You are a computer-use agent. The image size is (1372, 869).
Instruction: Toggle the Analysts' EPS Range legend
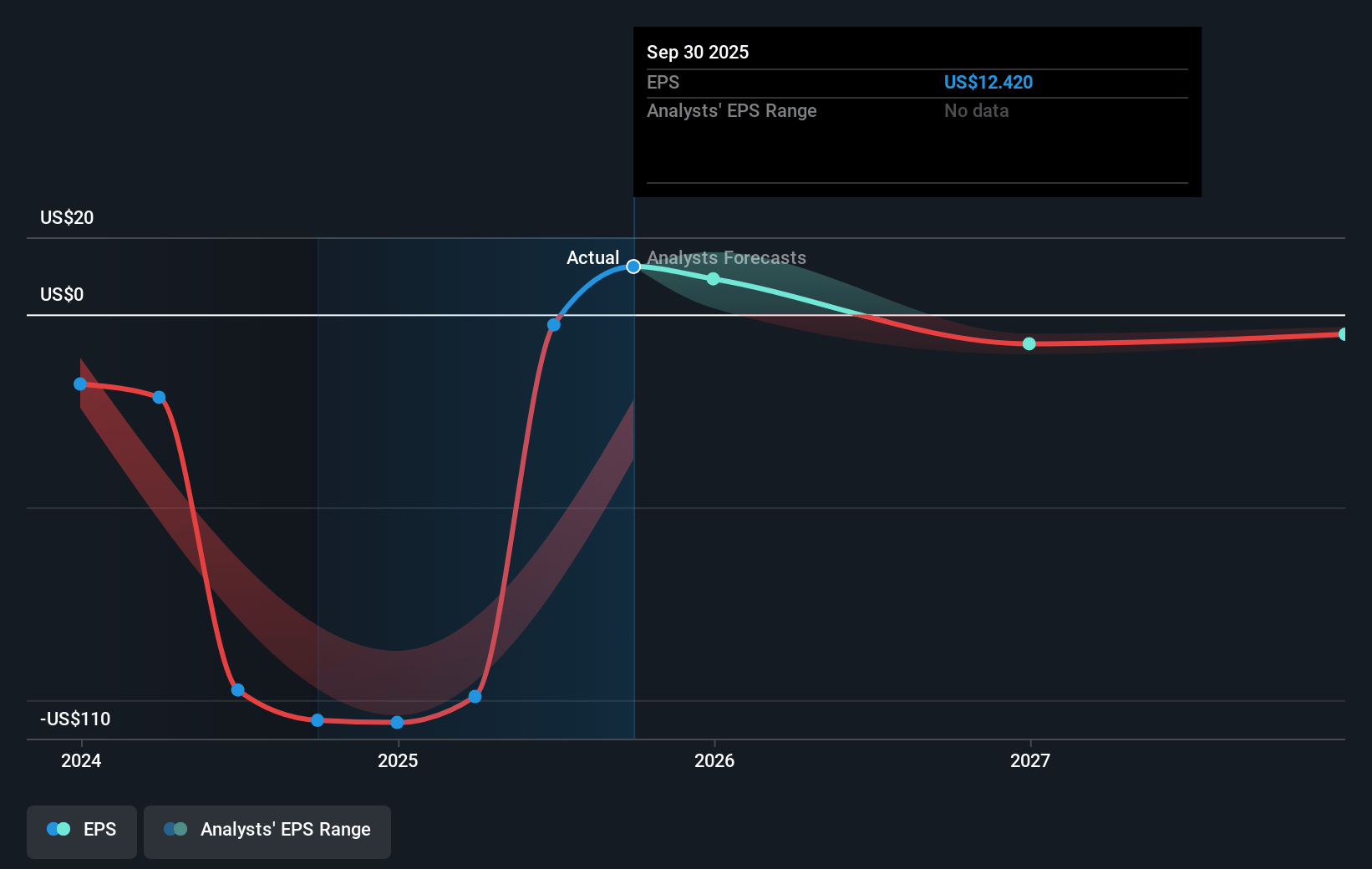pos(267,831)
